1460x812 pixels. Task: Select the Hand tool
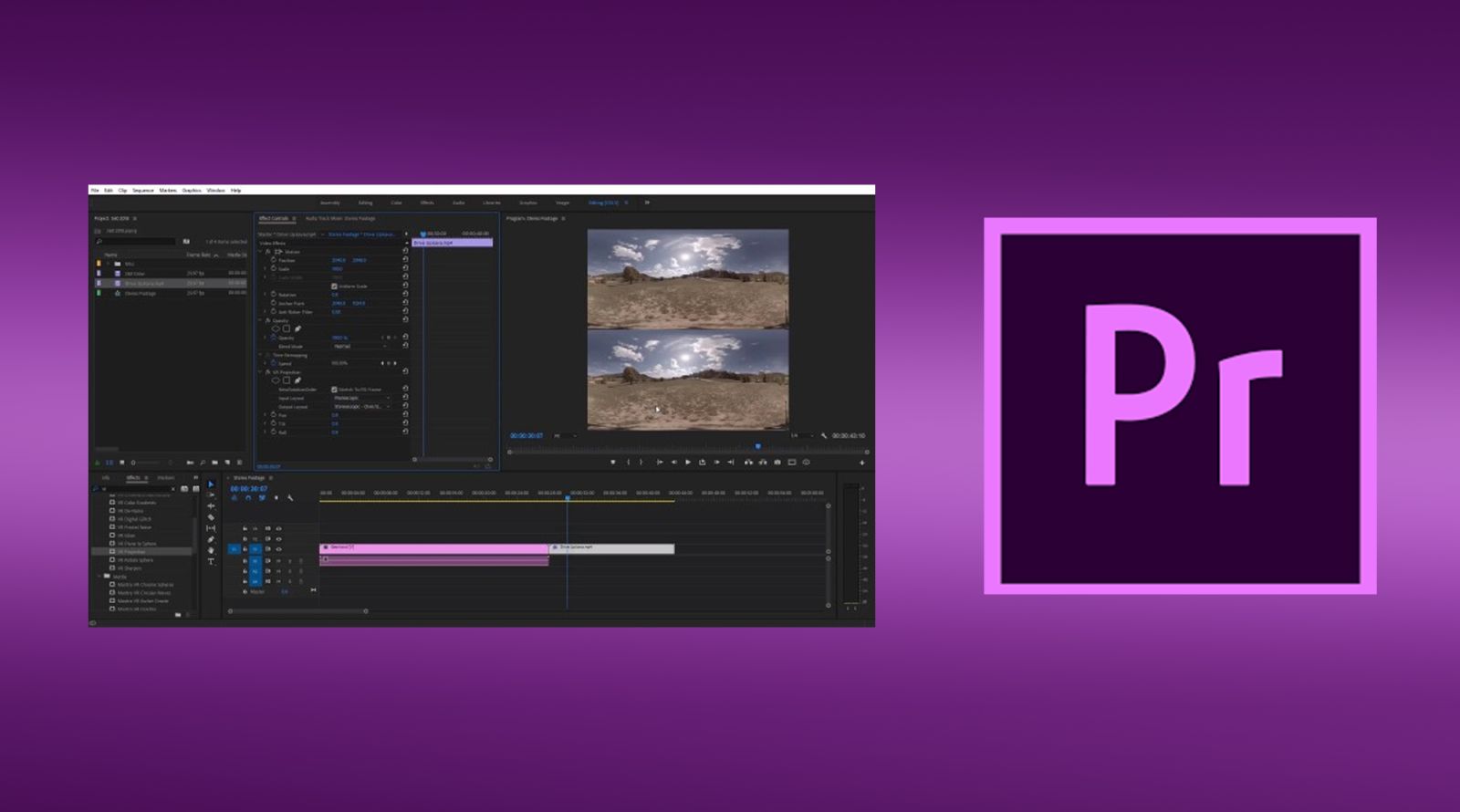coord(211,550)
